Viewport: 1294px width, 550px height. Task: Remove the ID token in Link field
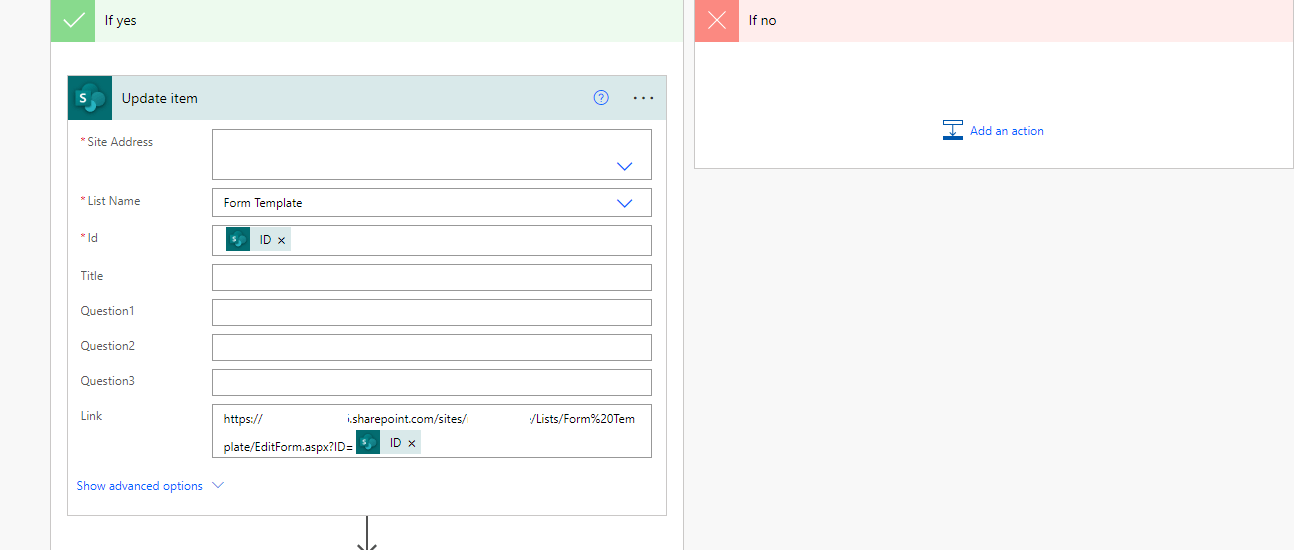411,443
